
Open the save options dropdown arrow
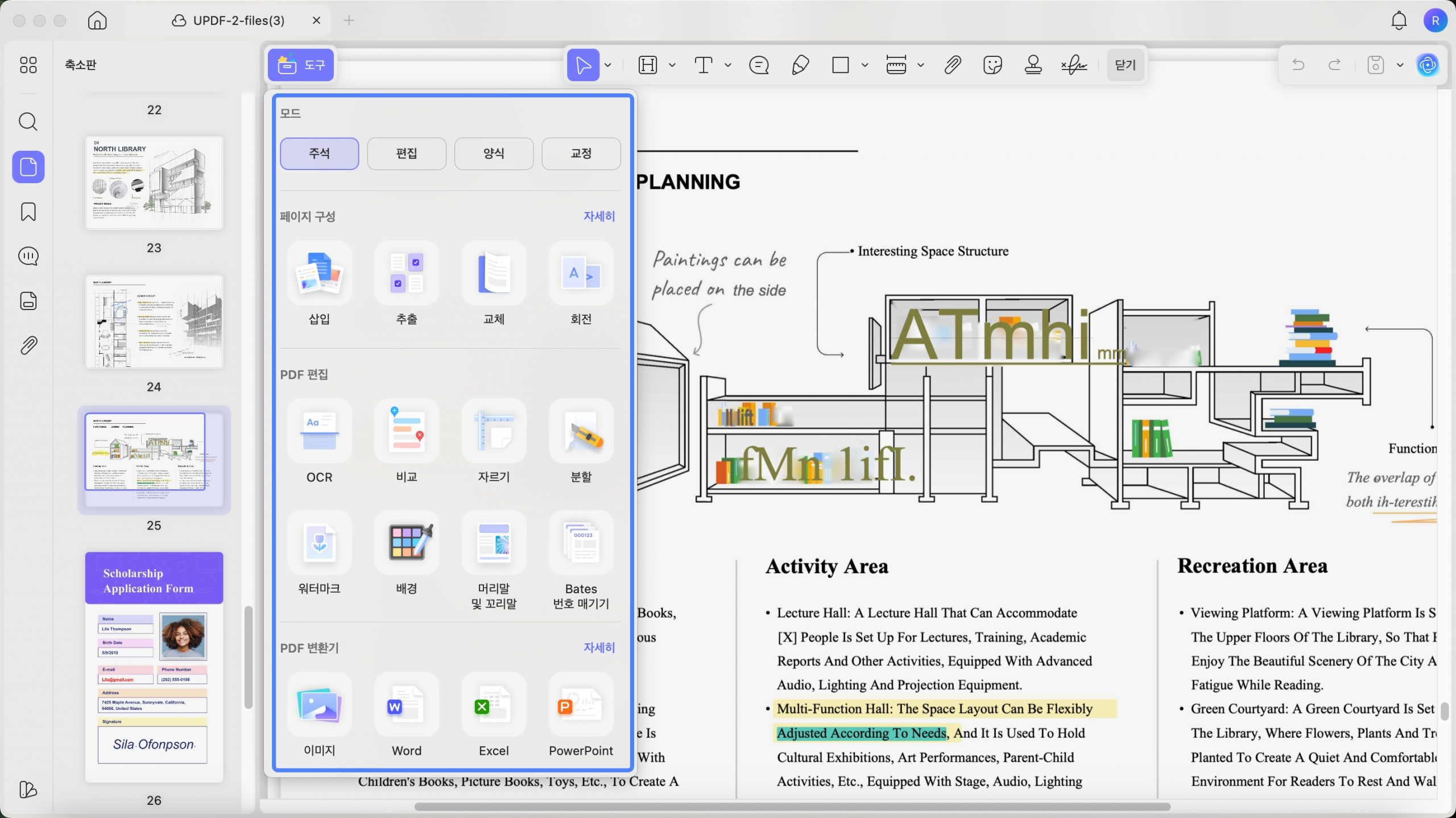tap(1400, 65)
